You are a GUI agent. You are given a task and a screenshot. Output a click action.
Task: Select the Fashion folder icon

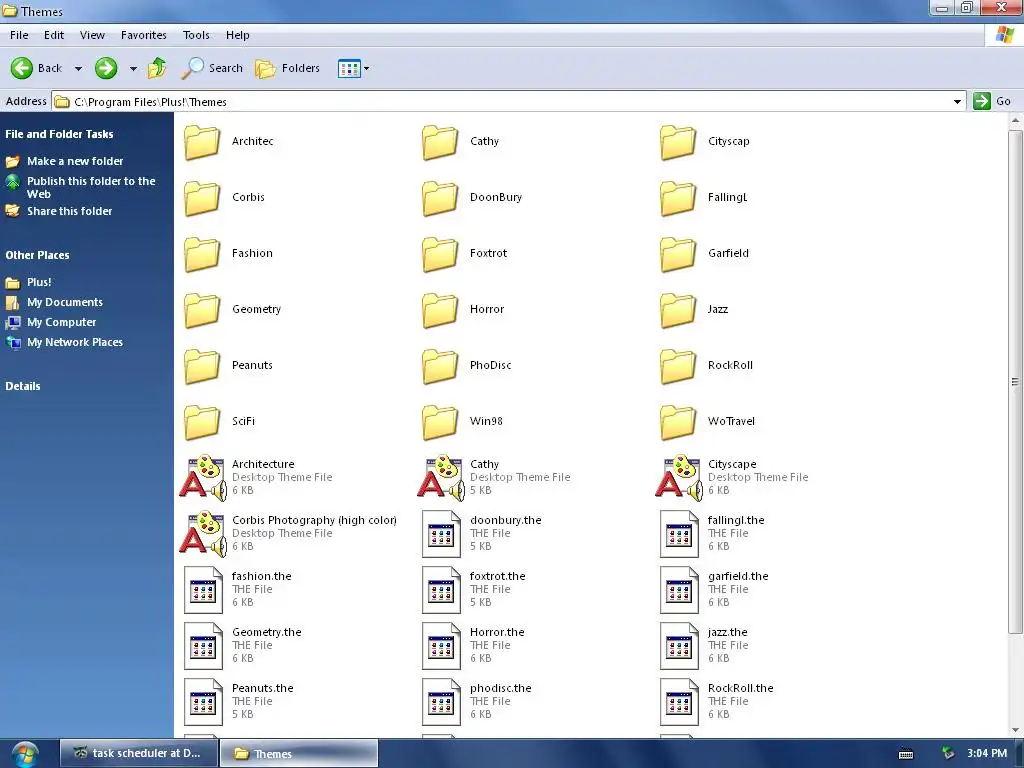coord(202,254)
